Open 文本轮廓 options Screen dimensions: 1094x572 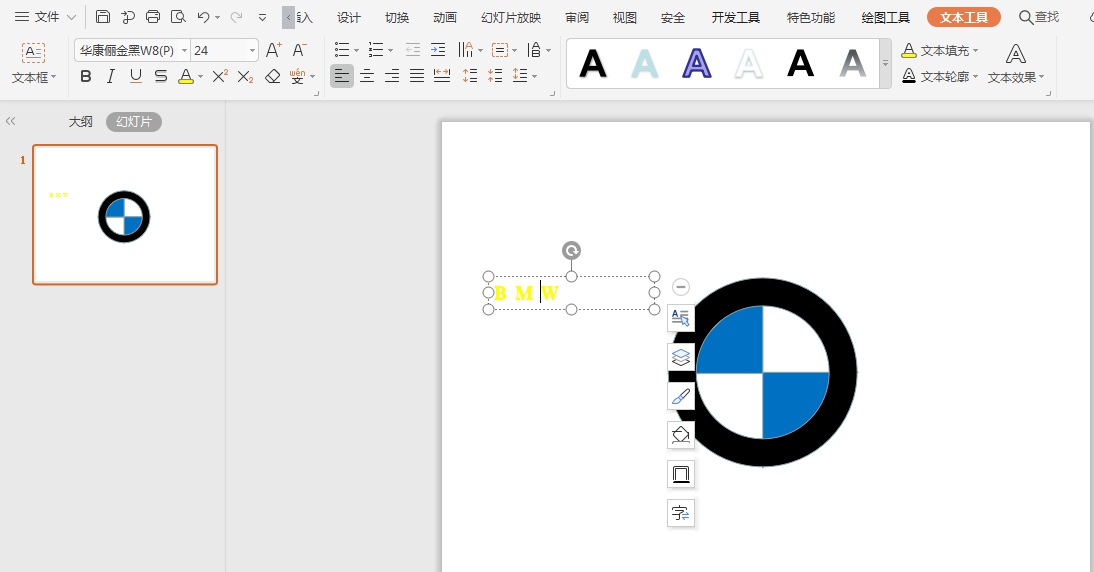[x=939, y=76]
